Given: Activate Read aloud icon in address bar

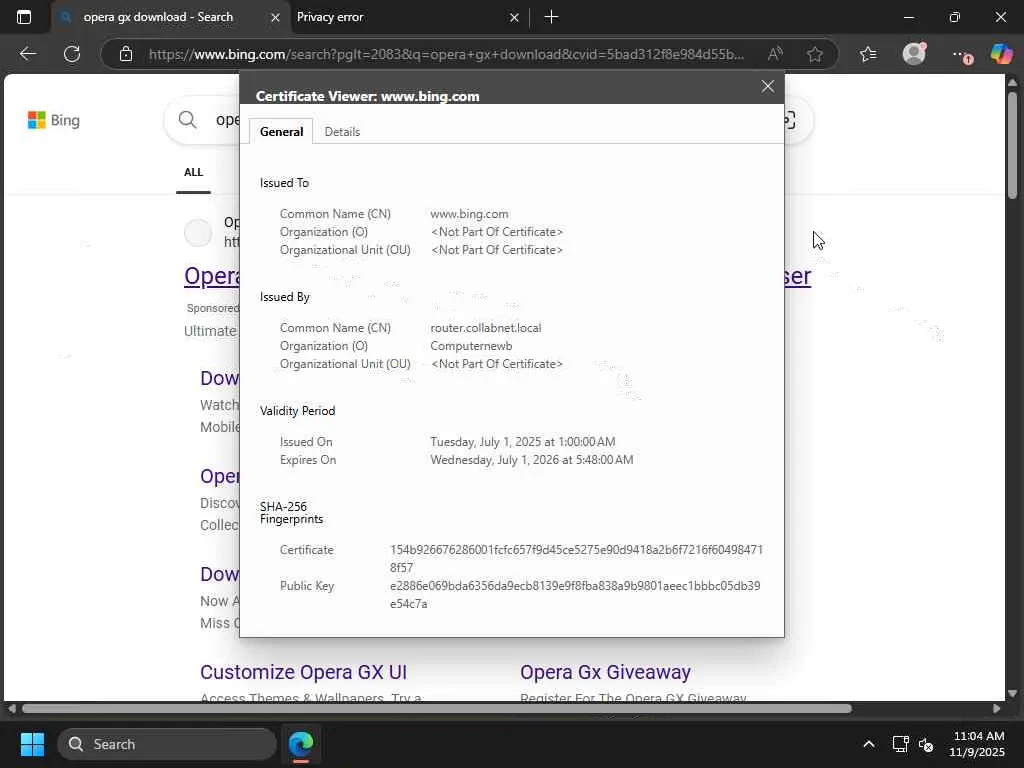Looking at the screenshot, I should tap(775, 54).
